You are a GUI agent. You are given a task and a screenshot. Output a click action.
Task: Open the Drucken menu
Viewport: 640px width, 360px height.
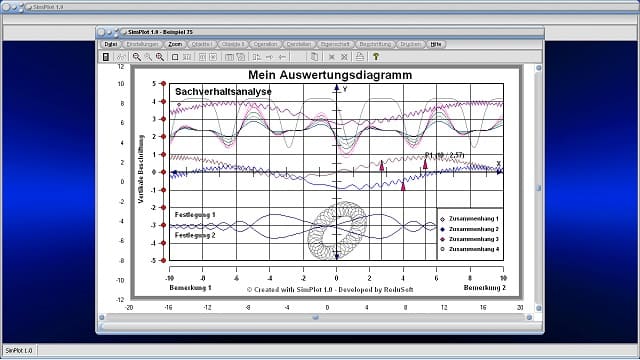click(410, 44)
